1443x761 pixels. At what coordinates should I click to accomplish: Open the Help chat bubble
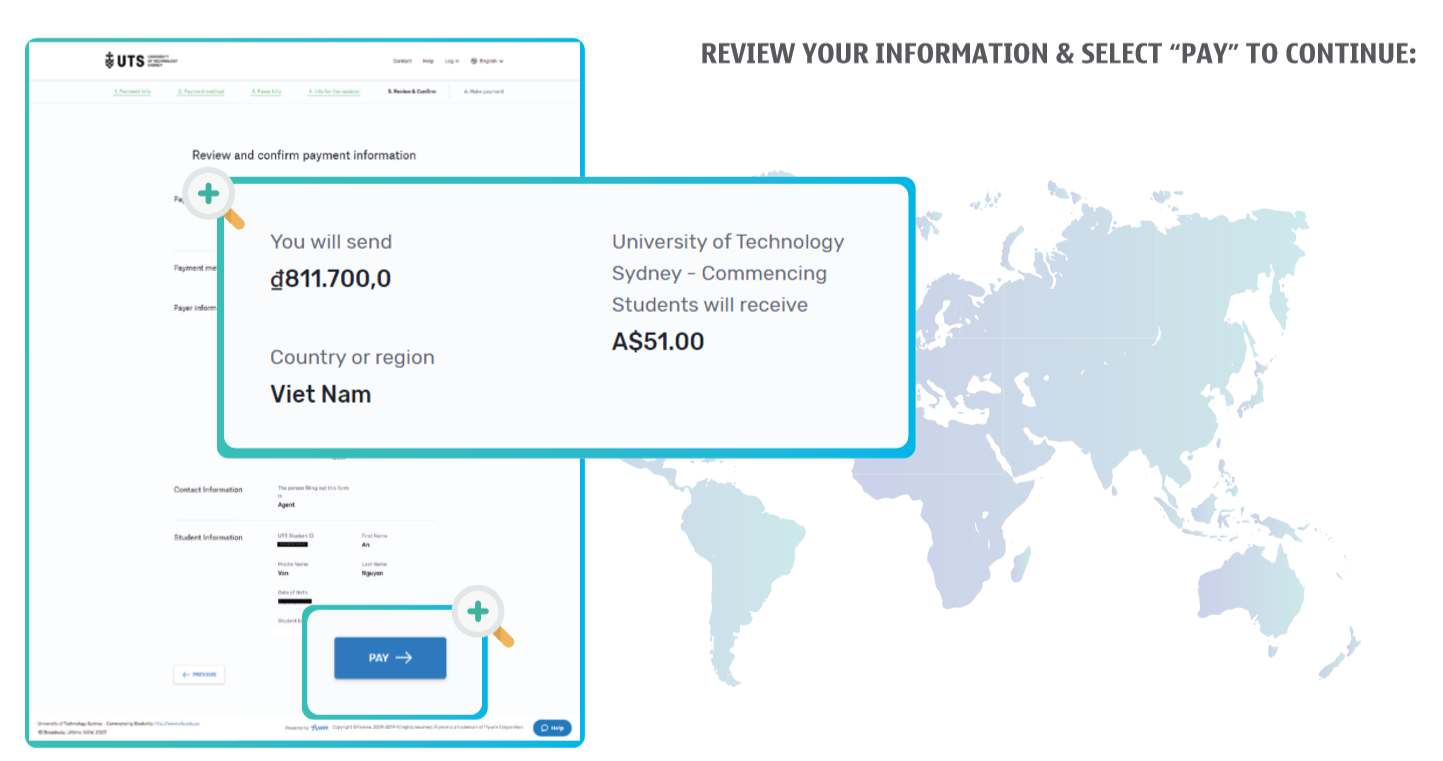552,728
